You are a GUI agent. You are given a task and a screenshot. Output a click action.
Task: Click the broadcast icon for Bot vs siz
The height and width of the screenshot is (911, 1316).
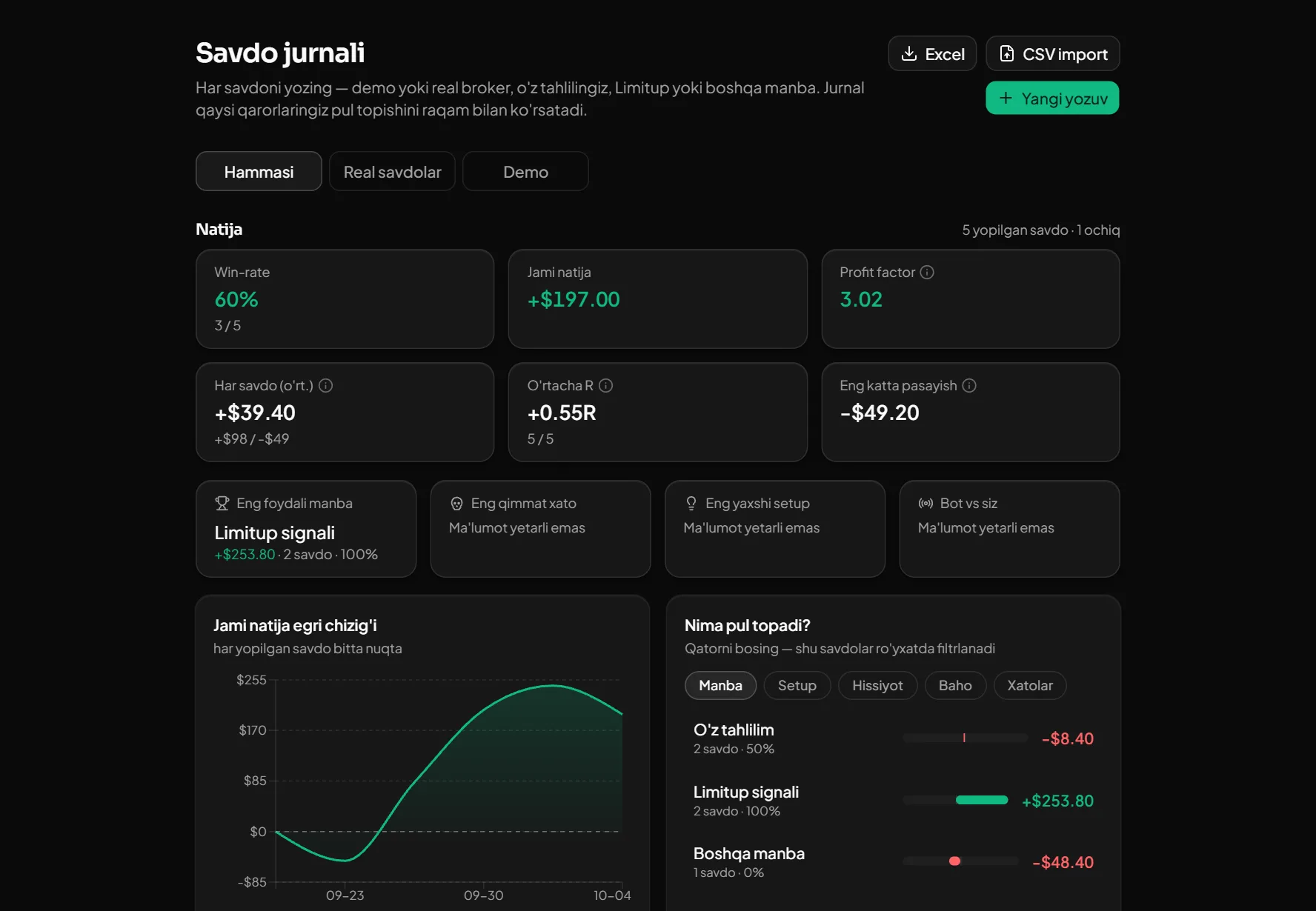[925, 503]
